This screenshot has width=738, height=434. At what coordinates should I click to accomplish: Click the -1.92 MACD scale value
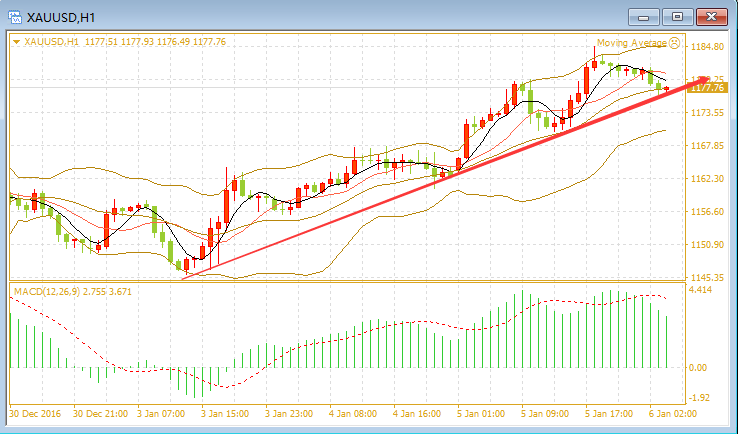(699, 398)
